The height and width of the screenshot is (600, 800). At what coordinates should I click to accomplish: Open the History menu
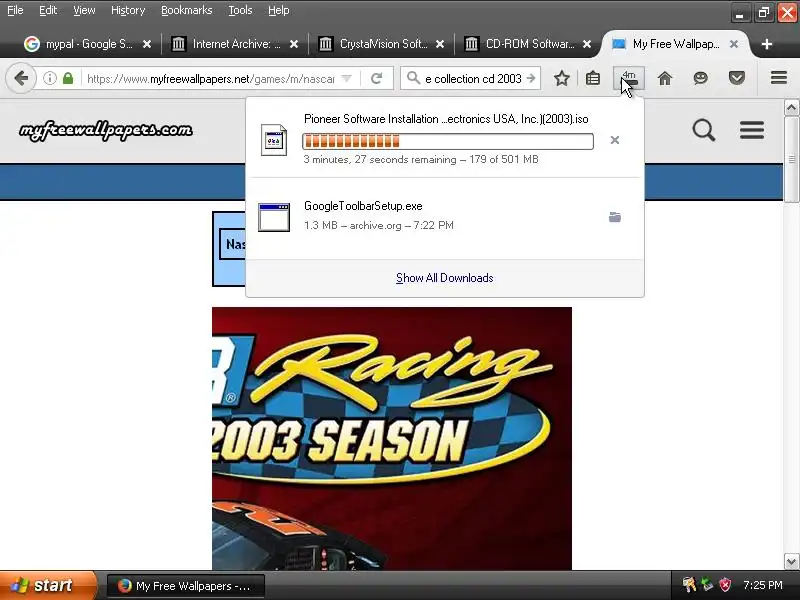pyautogui.click(x=128, y=10)
